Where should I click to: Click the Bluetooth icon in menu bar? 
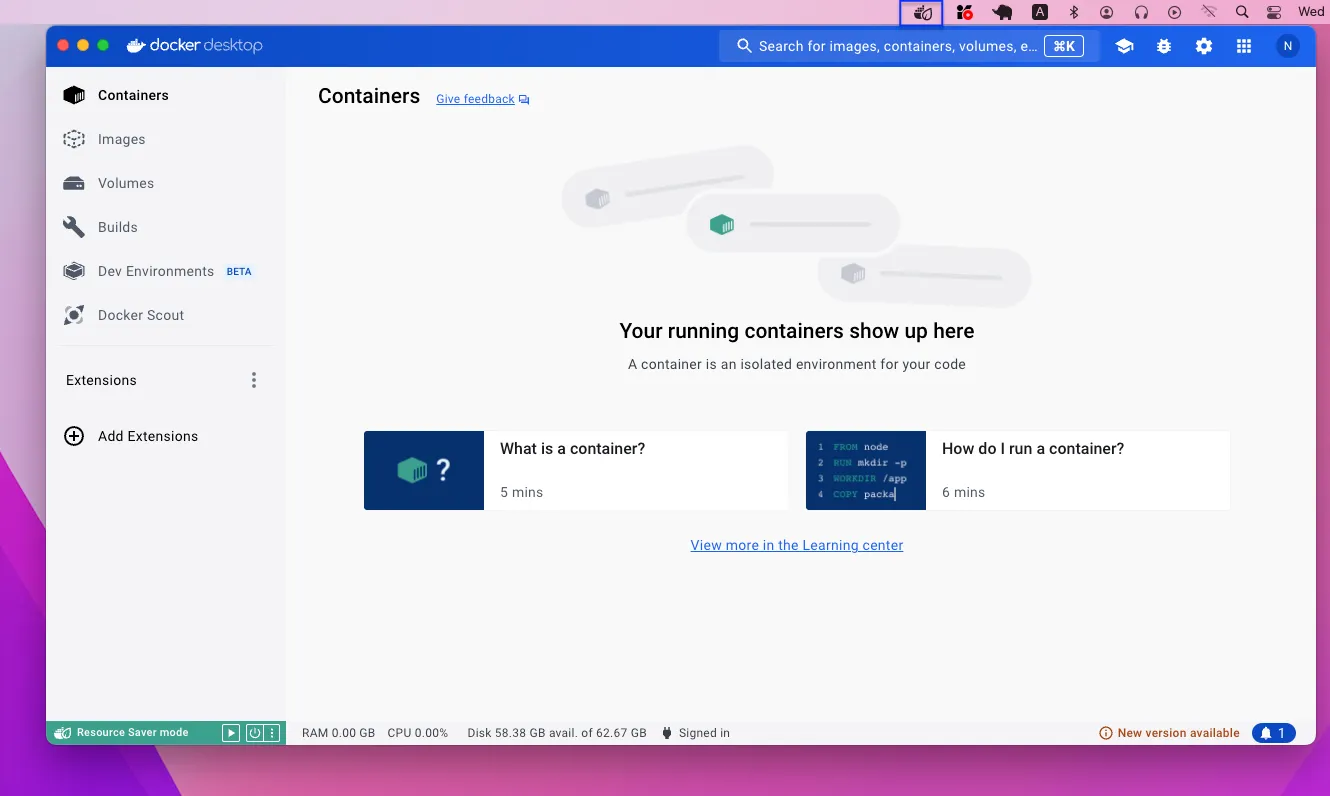1074,13
